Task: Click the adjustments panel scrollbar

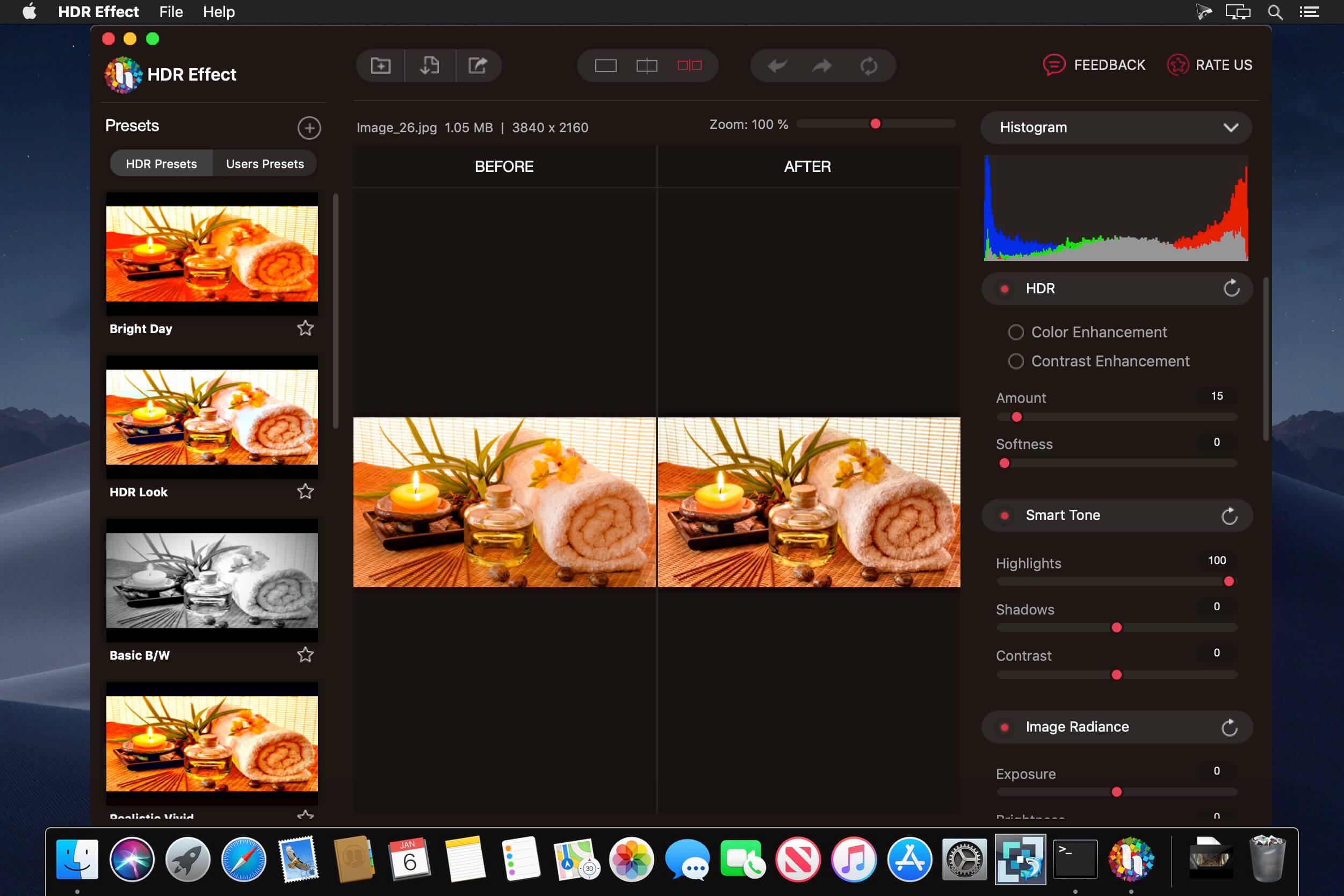Action: coord(1266,359)
